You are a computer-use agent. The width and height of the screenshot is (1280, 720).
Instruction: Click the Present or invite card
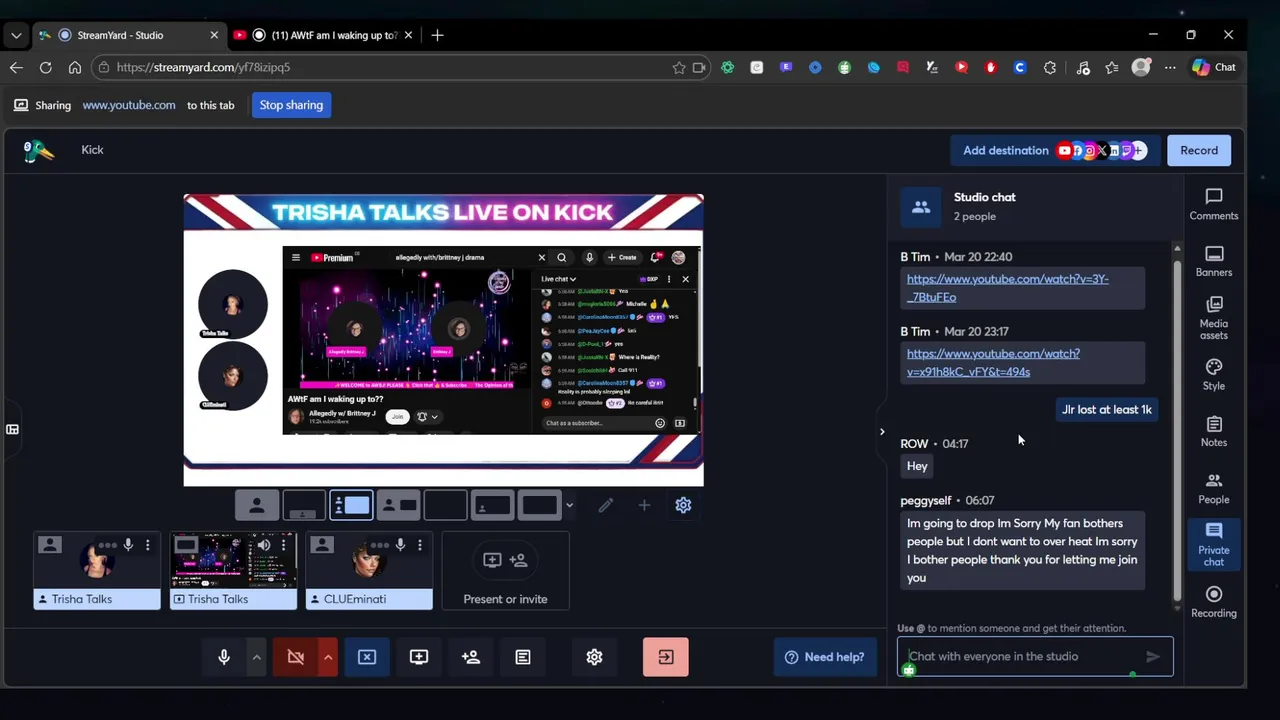point(505,570)
